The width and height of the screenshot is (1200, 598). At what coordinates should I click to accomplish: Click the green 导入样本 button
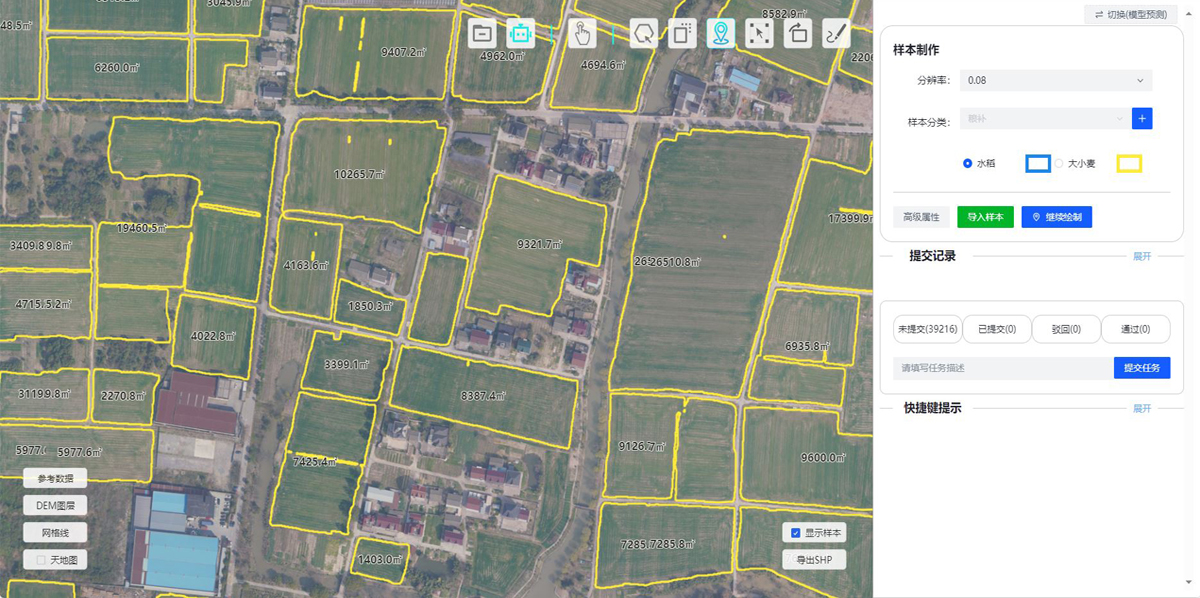(x=985, y=217)
